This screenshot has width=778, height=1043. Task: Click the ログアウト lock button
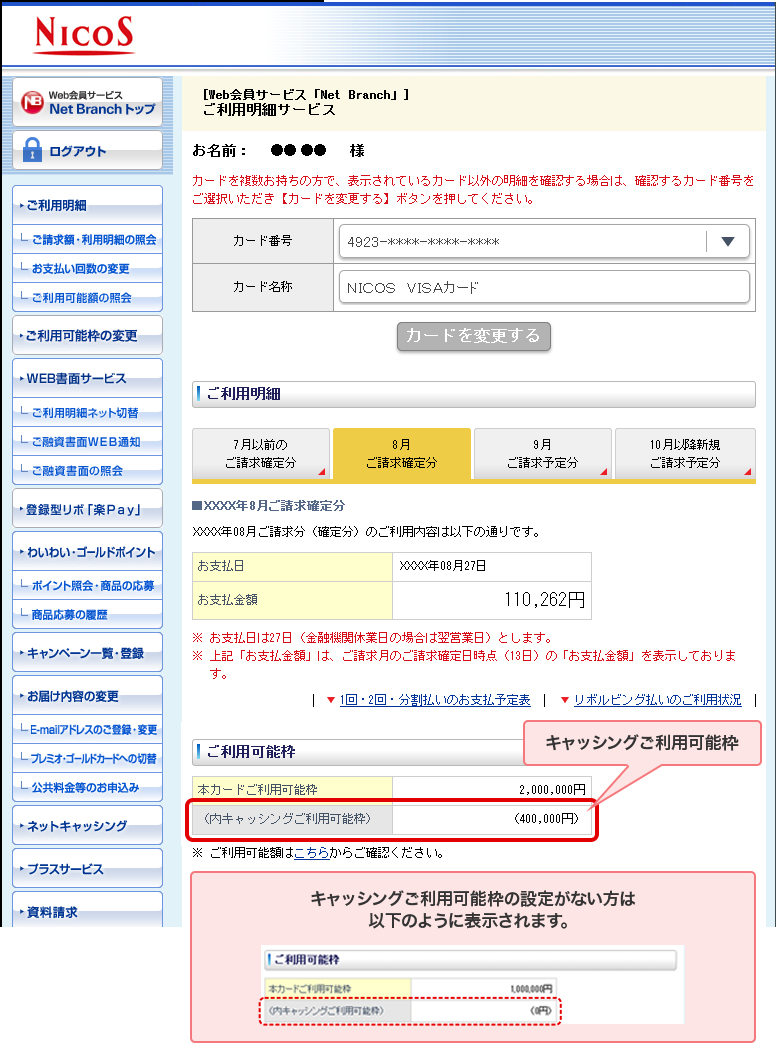coord(87,151)
